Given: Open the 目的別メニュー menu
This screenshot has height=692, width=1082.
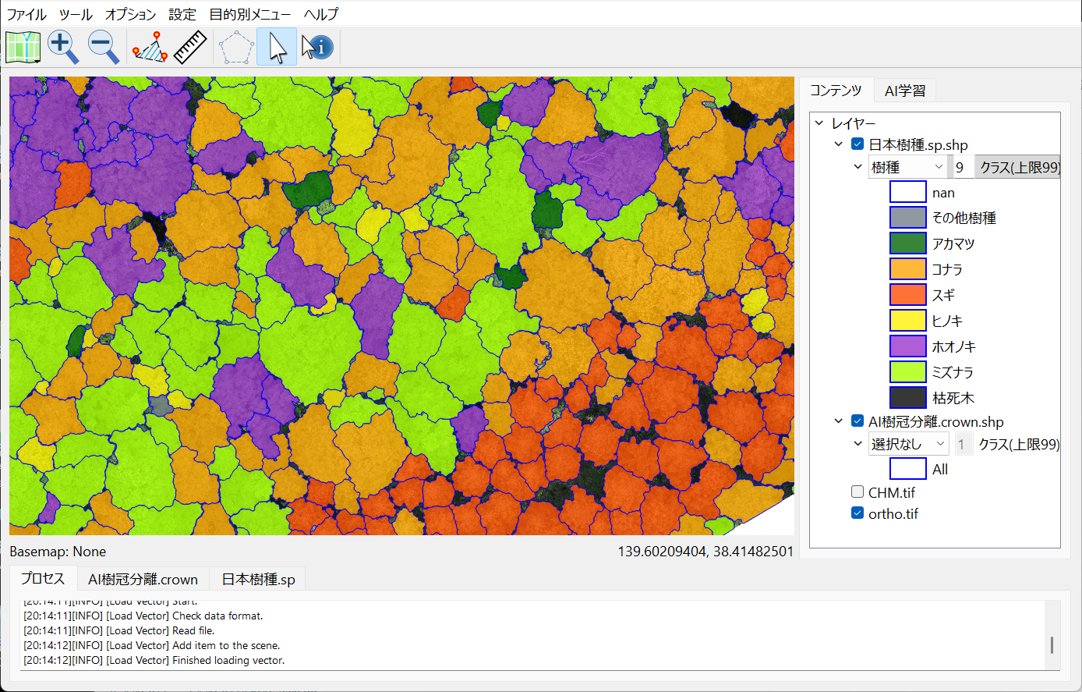Looking at the screenshot, I should [250, 14].
